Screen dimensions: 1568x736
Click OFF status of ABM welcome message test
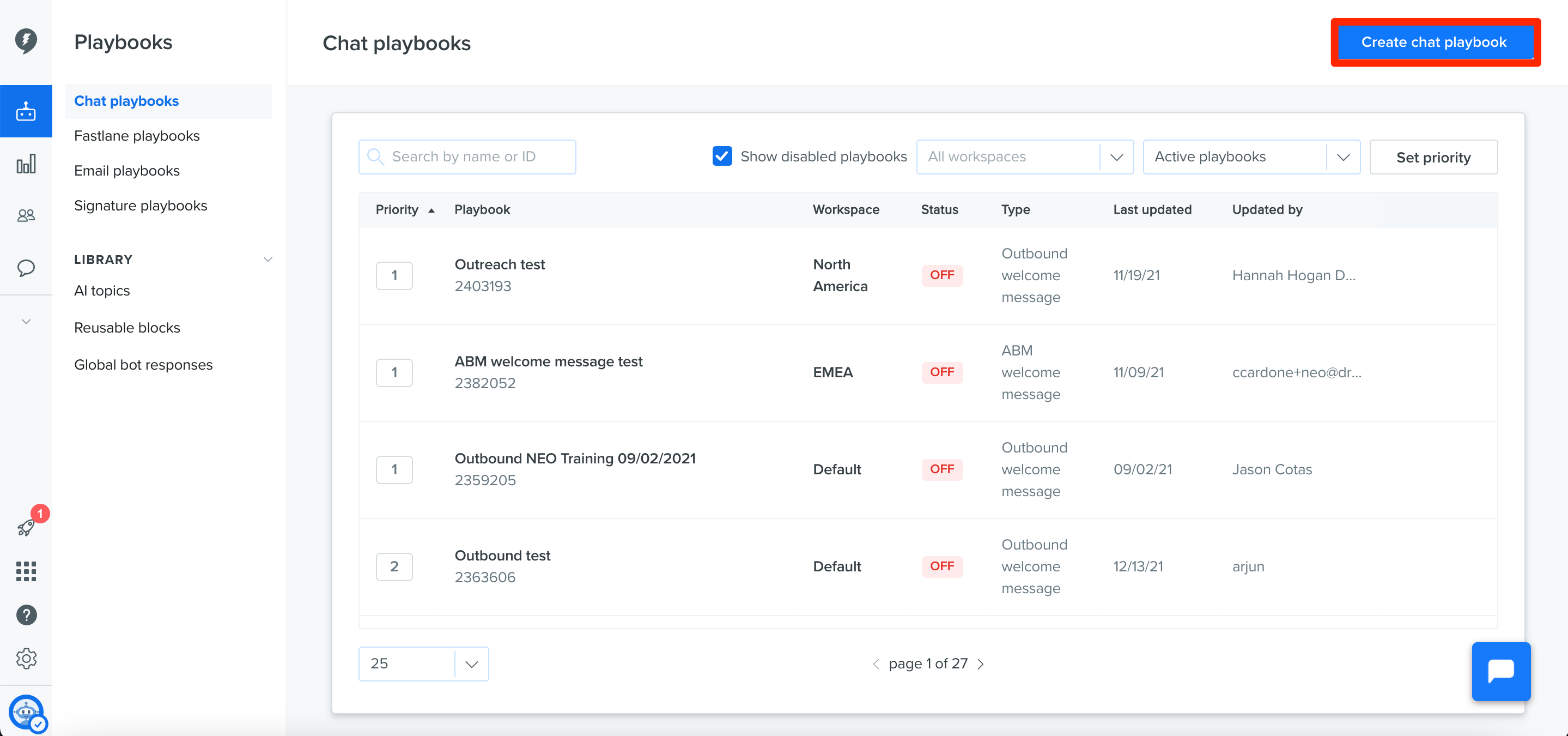tap(941, 372)
